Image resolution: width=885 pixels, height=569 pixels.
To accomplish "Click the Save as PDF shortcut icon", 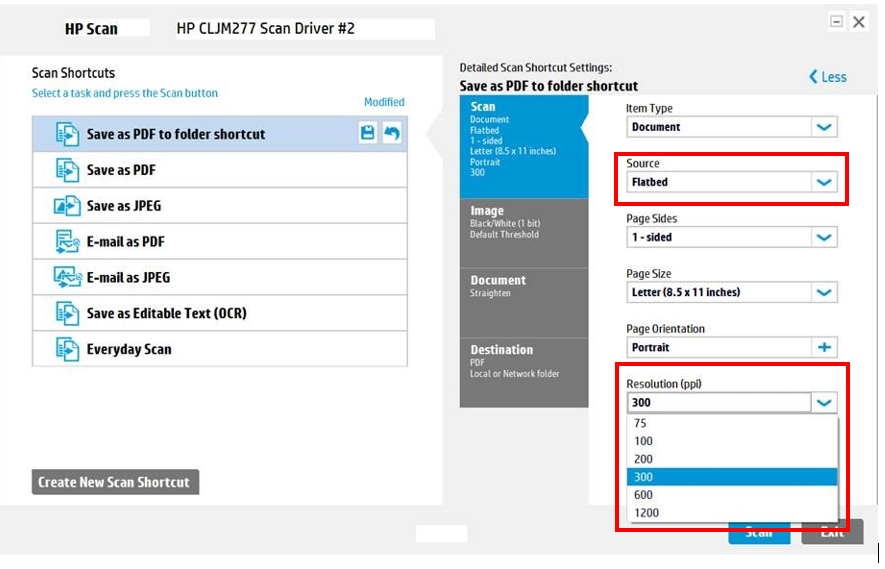I will coord(67,170).
